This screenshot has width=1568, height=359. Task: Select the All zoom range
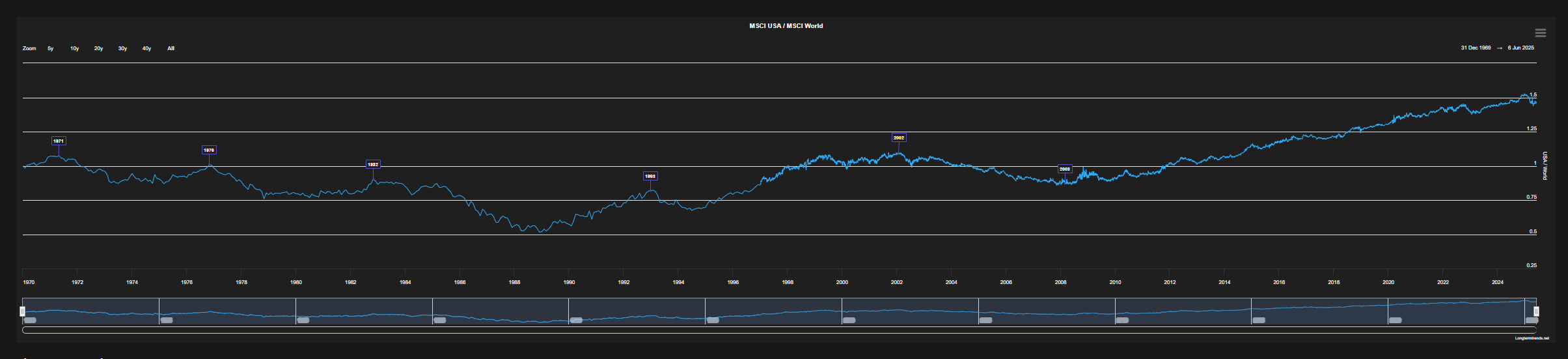(171, 48)
